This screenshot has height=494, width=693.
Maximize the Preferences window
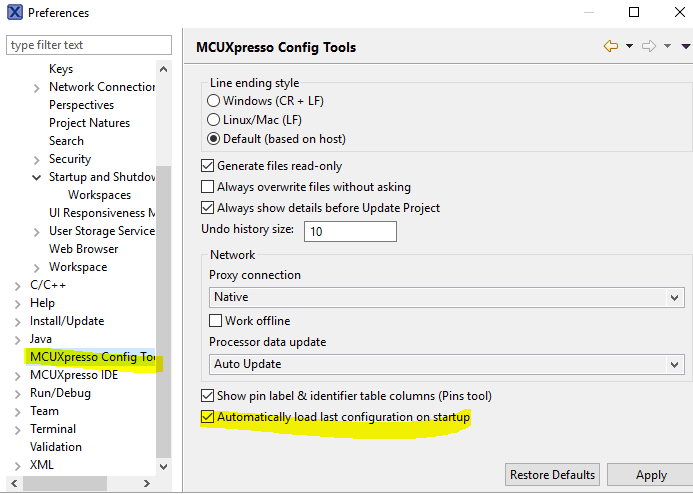pos(634,13)
